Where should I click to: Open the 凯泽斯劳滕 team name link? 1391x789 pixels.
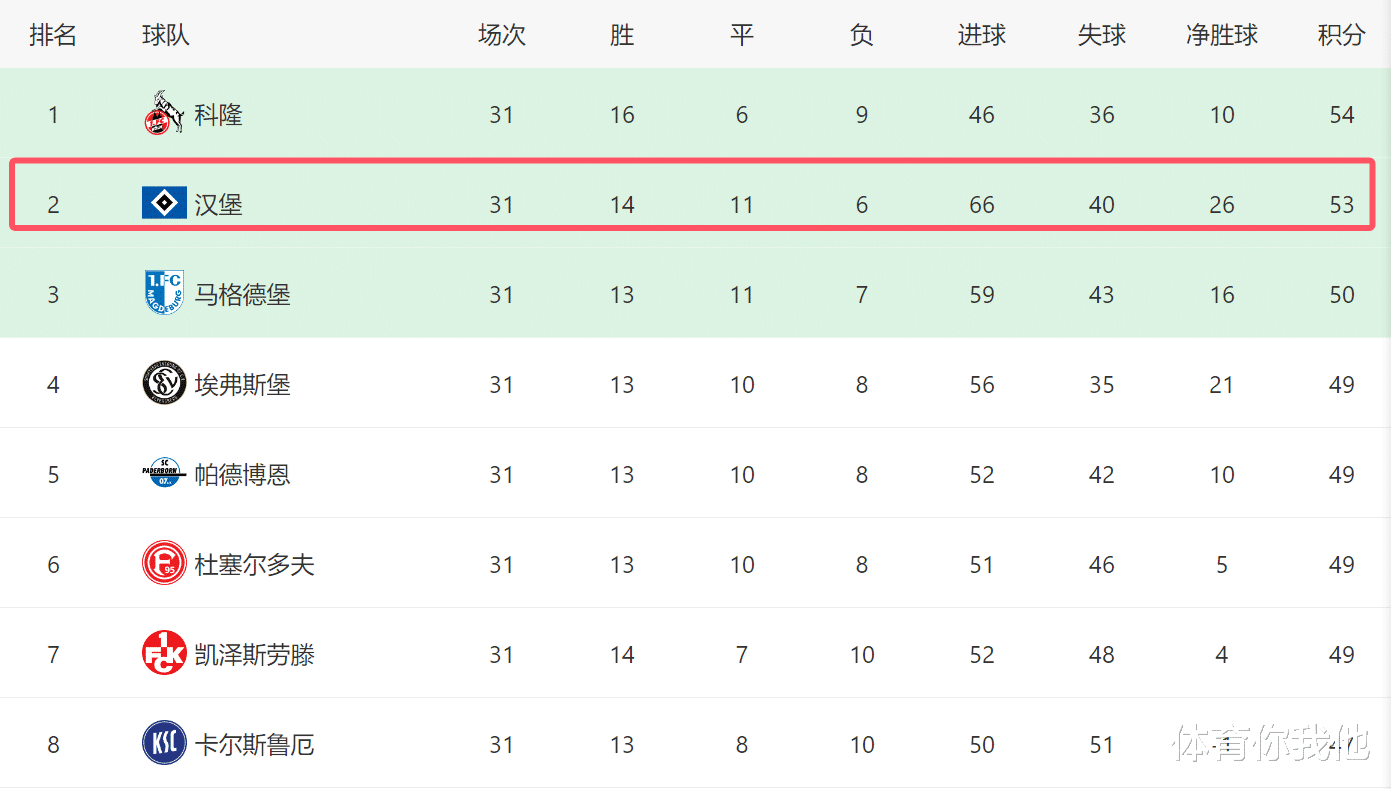coord(254,655)
